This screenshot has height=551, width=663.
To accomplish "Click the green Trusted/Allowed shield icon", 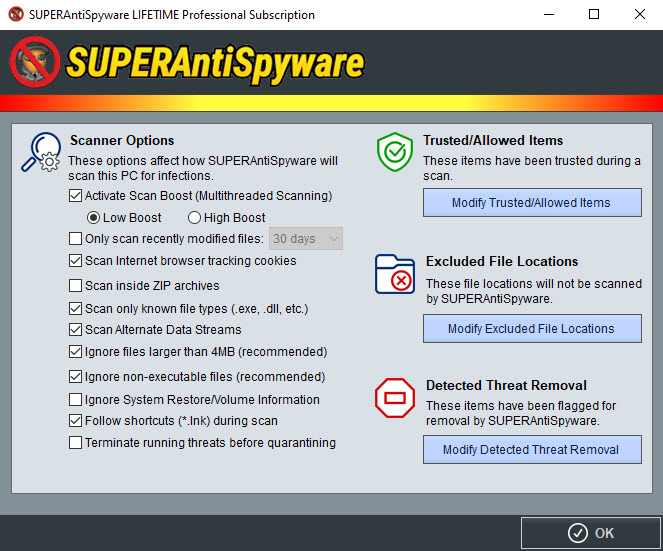I will point(395,152).
